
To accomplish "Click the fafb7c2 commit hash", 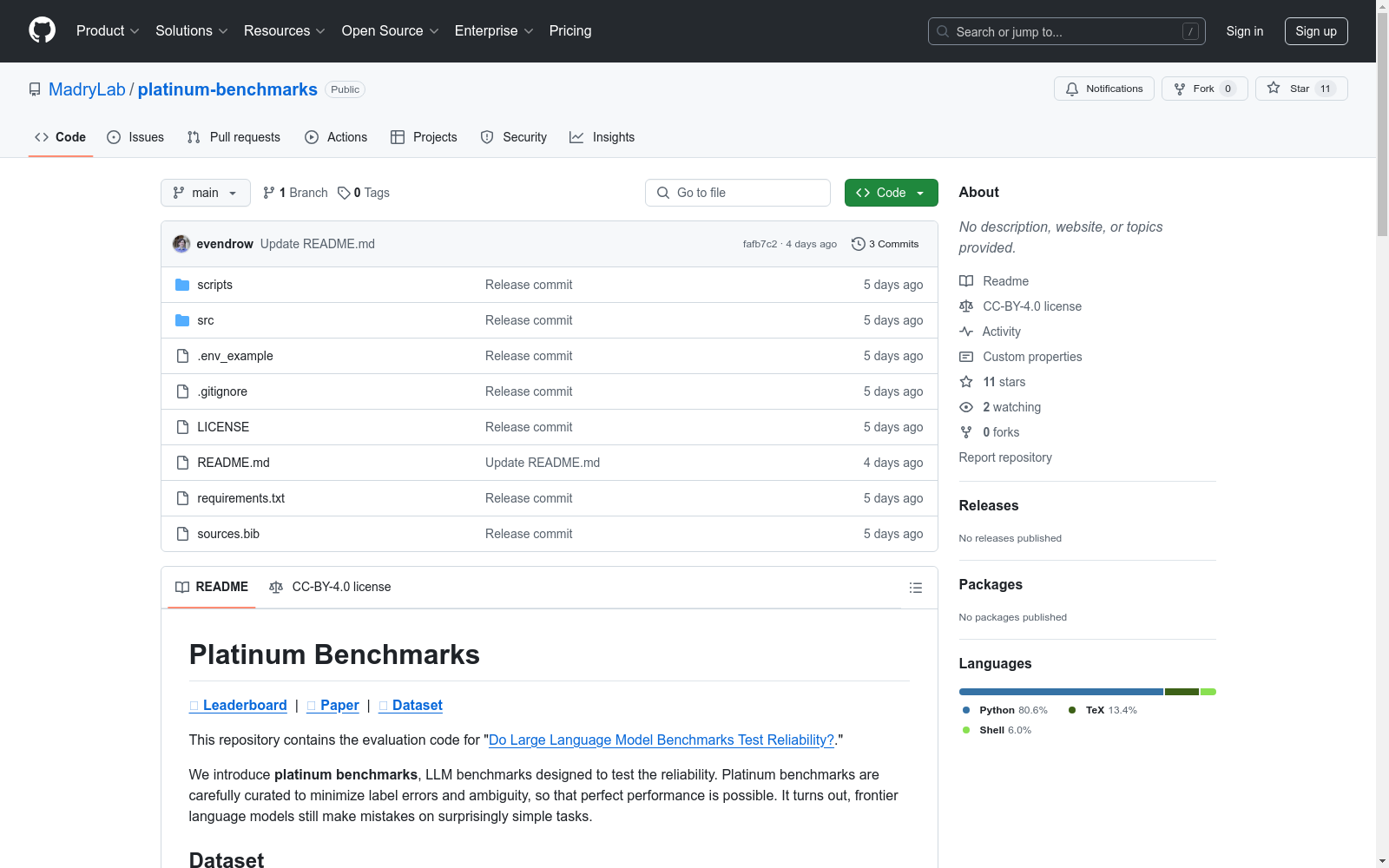I will [x=760, y=244].
